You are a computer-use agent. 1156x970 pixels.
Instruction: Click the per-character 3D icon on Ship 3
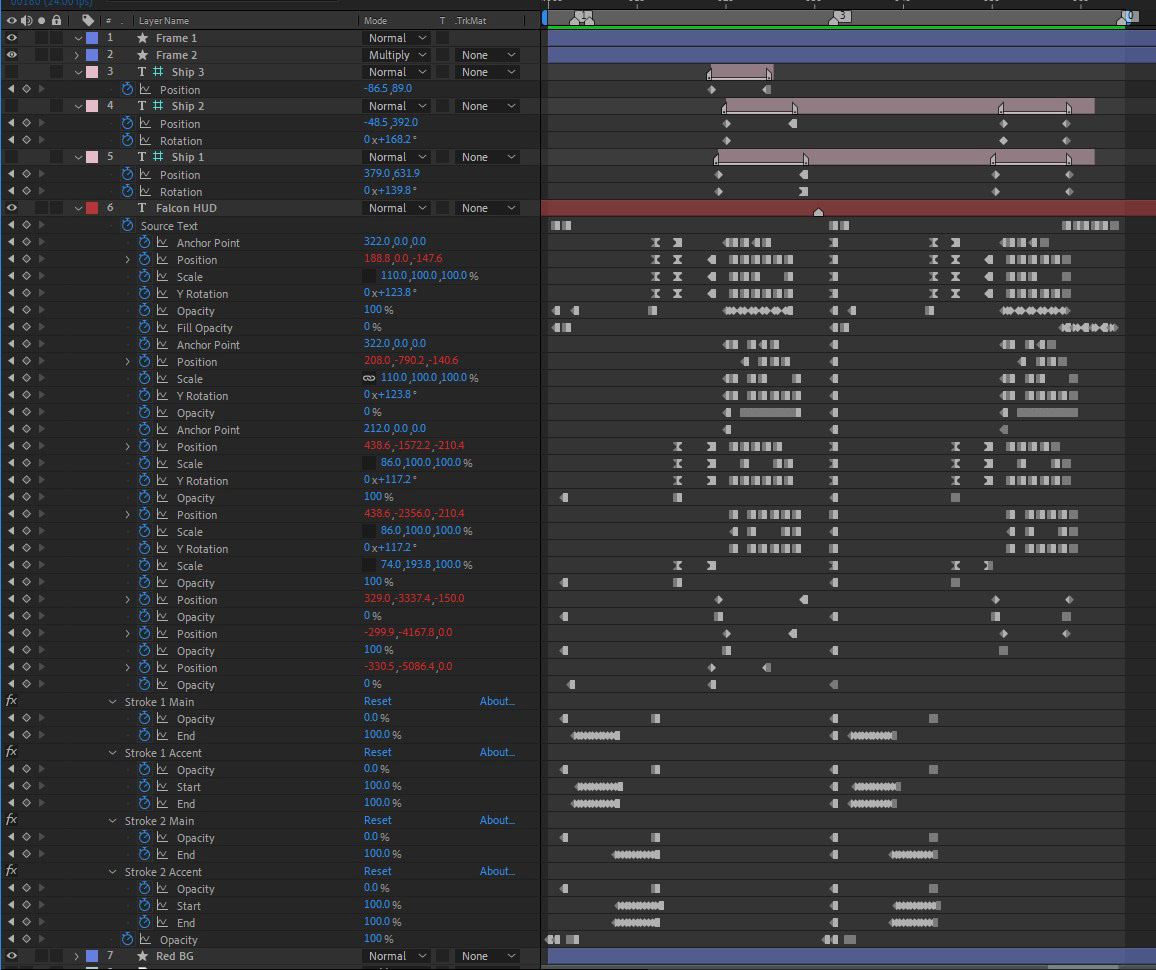pos(158,71)
